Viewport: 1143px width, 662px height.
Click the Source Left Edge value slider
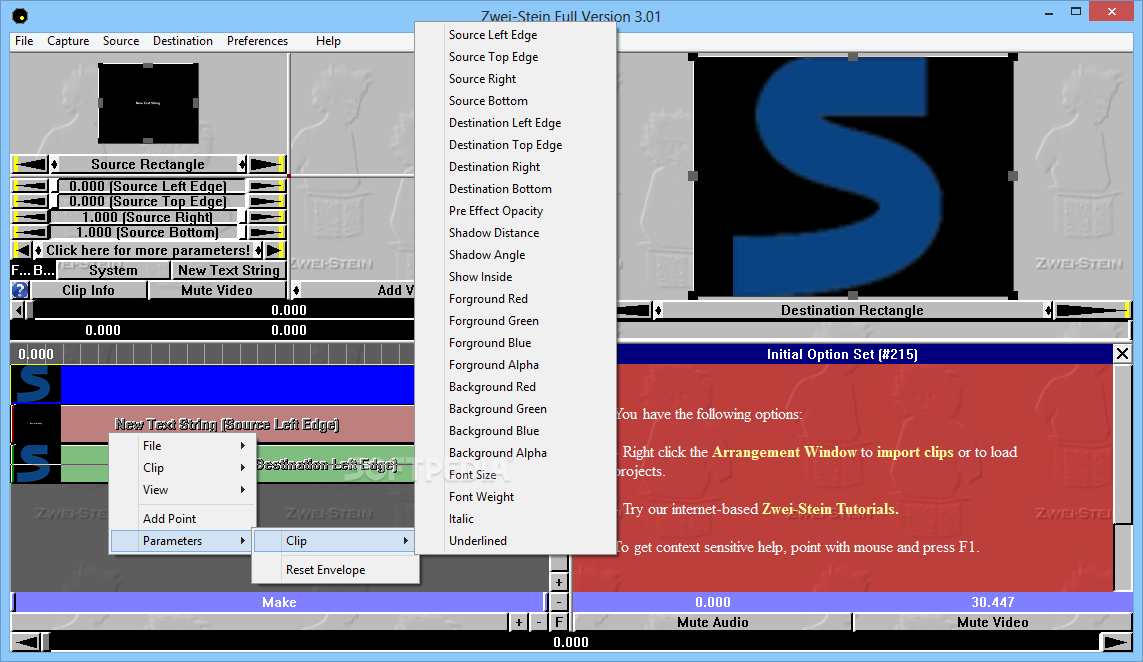click(x=148, y=186)
